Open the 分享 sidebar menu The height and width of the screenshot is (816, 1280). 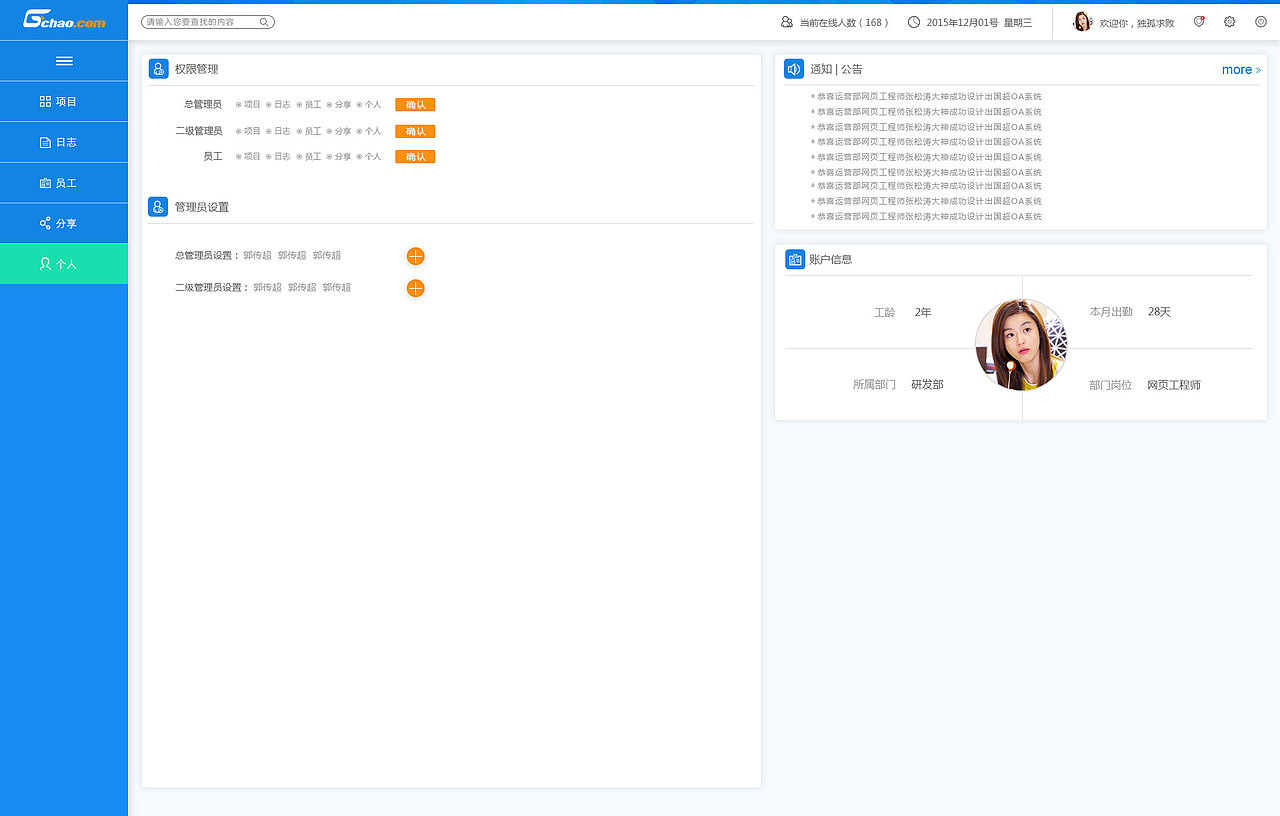[64, 224]
